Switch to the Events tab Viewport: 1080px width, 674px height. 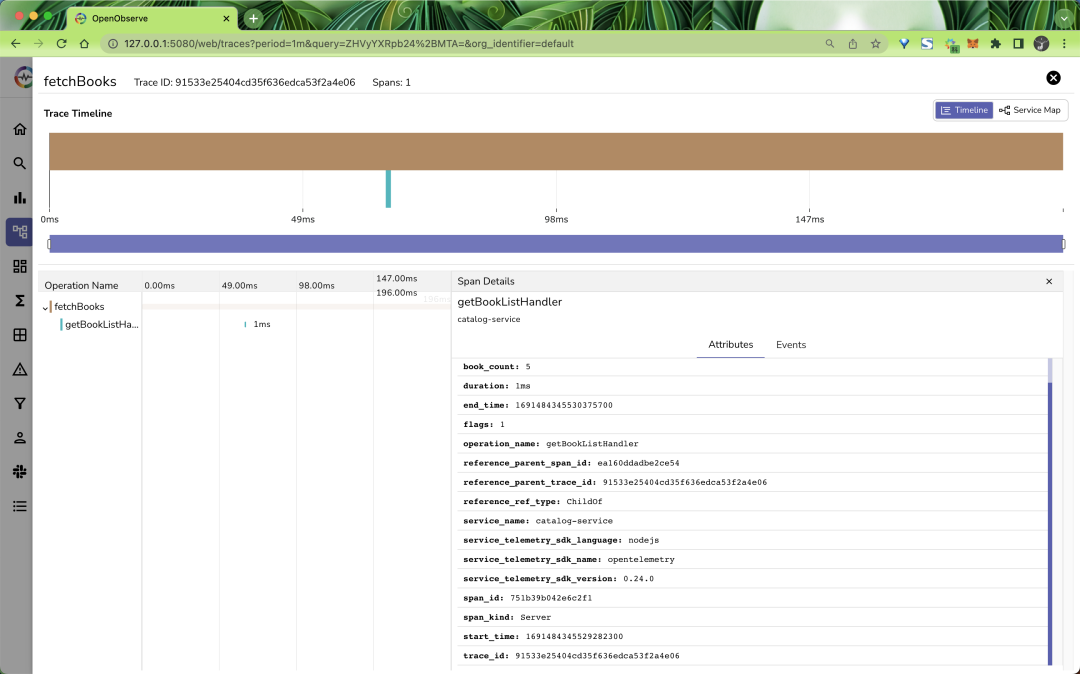point(791,344)
